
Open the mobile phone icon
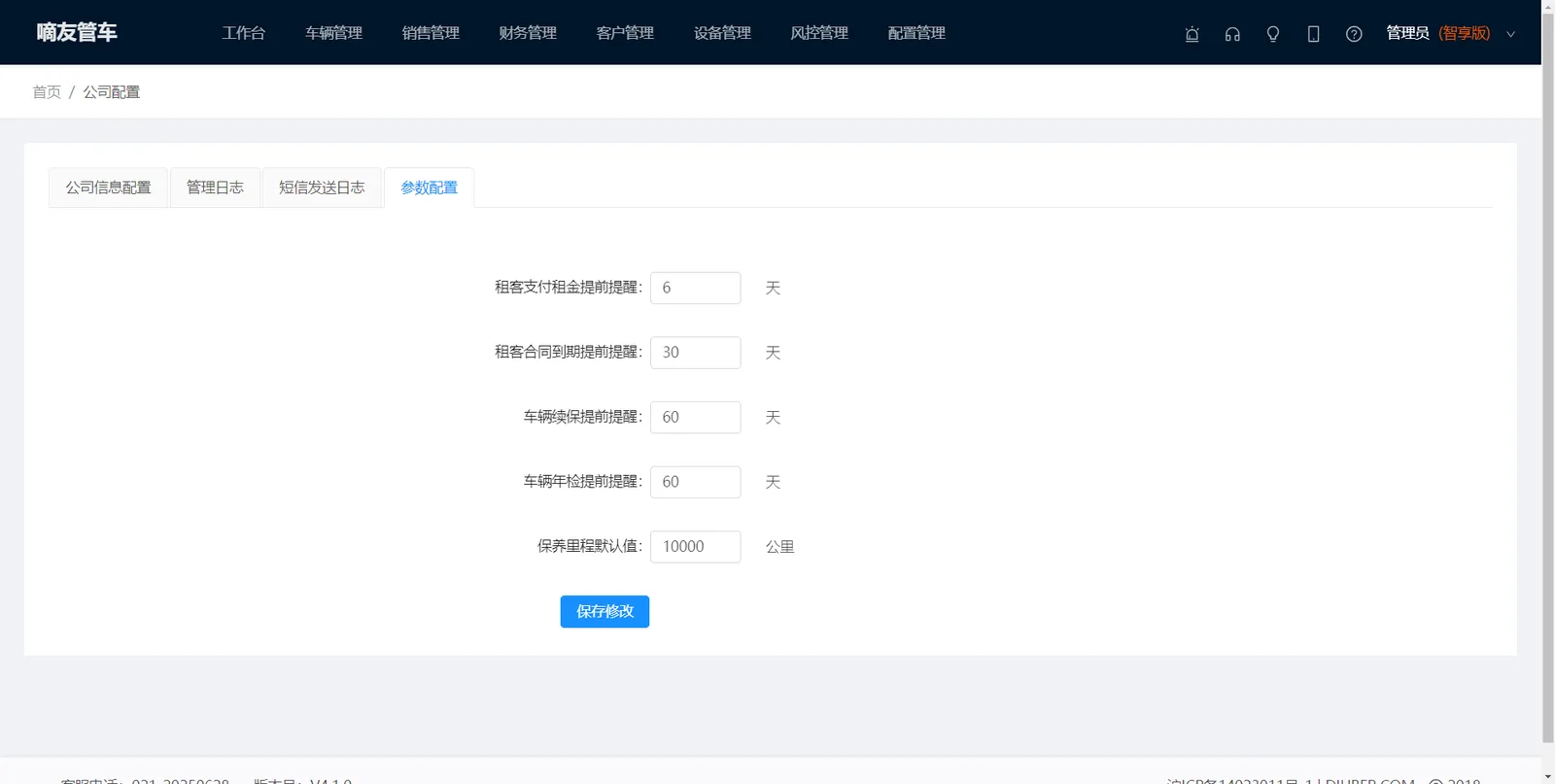tap(1313, 34)
